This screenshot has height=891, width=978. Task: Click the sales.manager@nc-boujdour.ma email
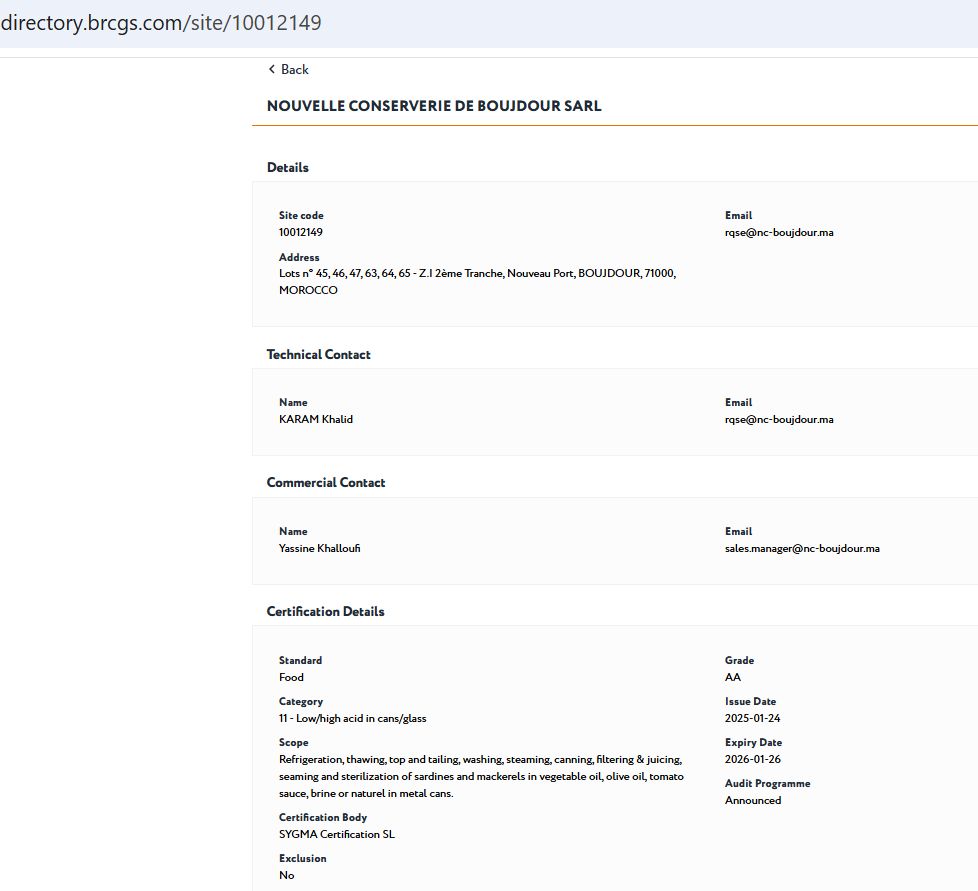(x=802, y=548)
